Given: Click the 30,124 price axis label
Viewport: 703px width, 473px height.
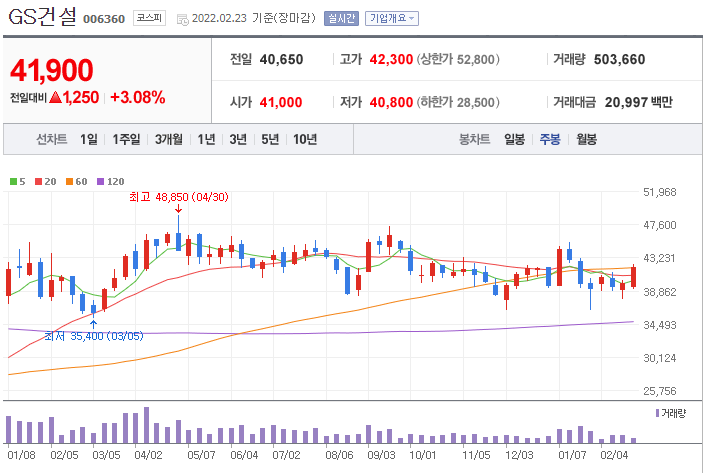Looking at the screenshot, I should (660, 358).
